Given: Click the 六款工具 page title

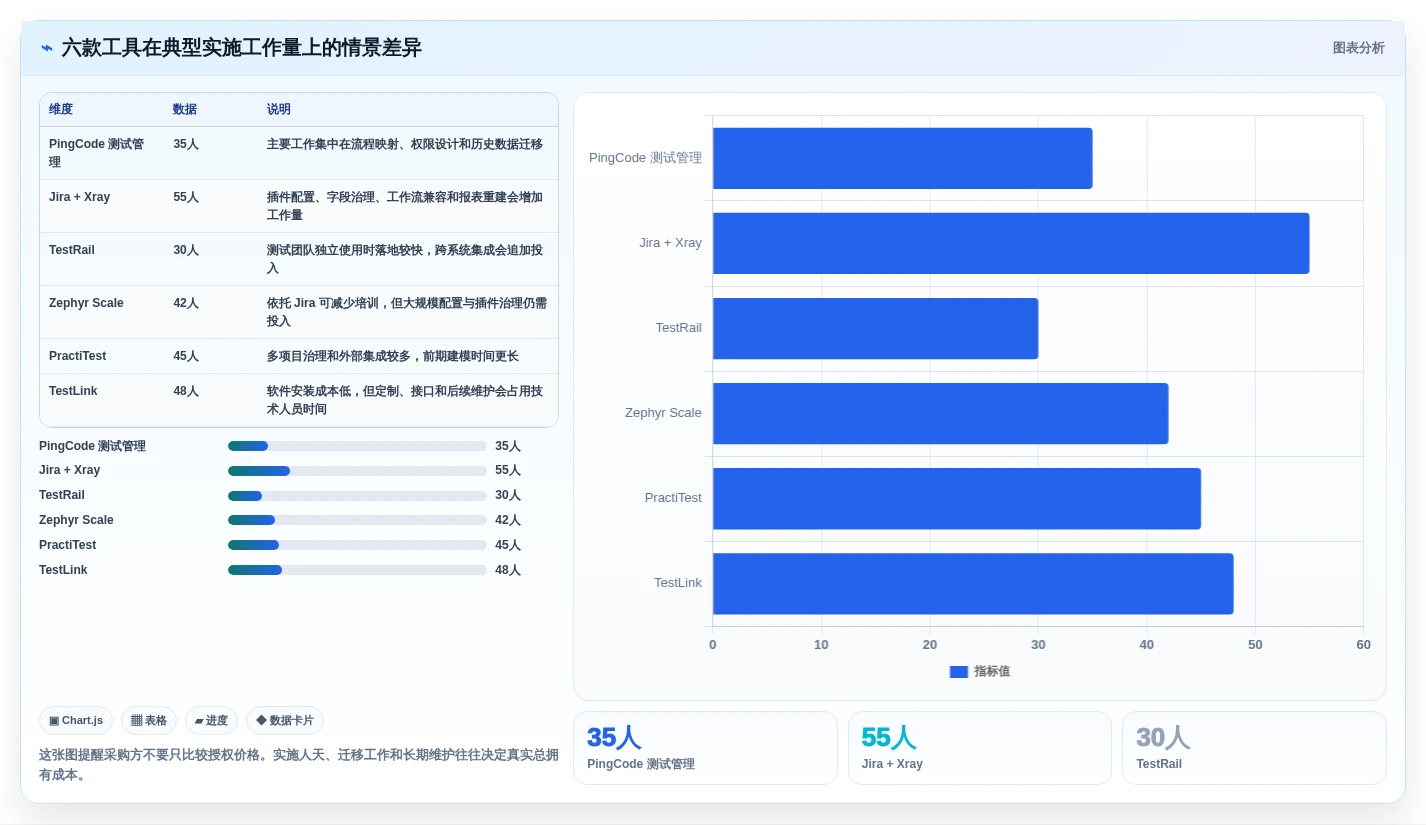Looking at the screenshot, I should tap(242, 48).
